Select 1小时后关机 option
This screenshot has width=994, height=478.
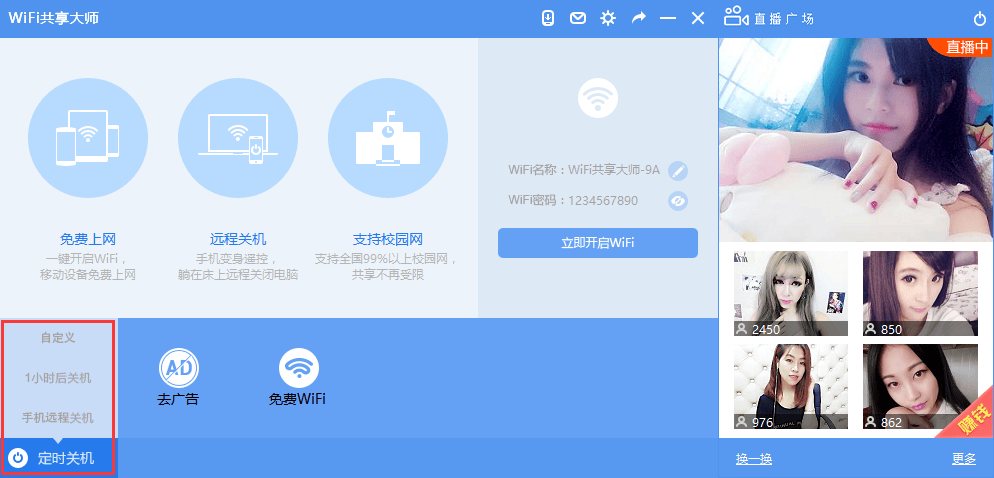tap(58, 378)
